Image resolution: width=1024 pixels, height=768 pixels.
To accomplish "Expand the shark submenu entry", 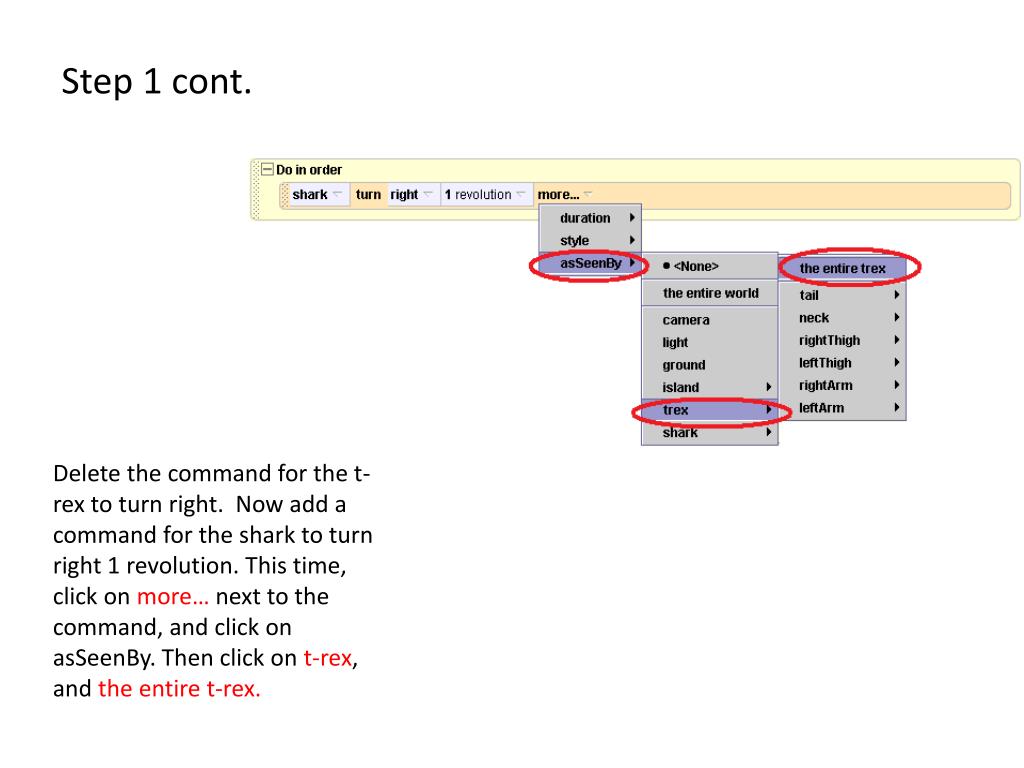I will (x=710, y=432).
